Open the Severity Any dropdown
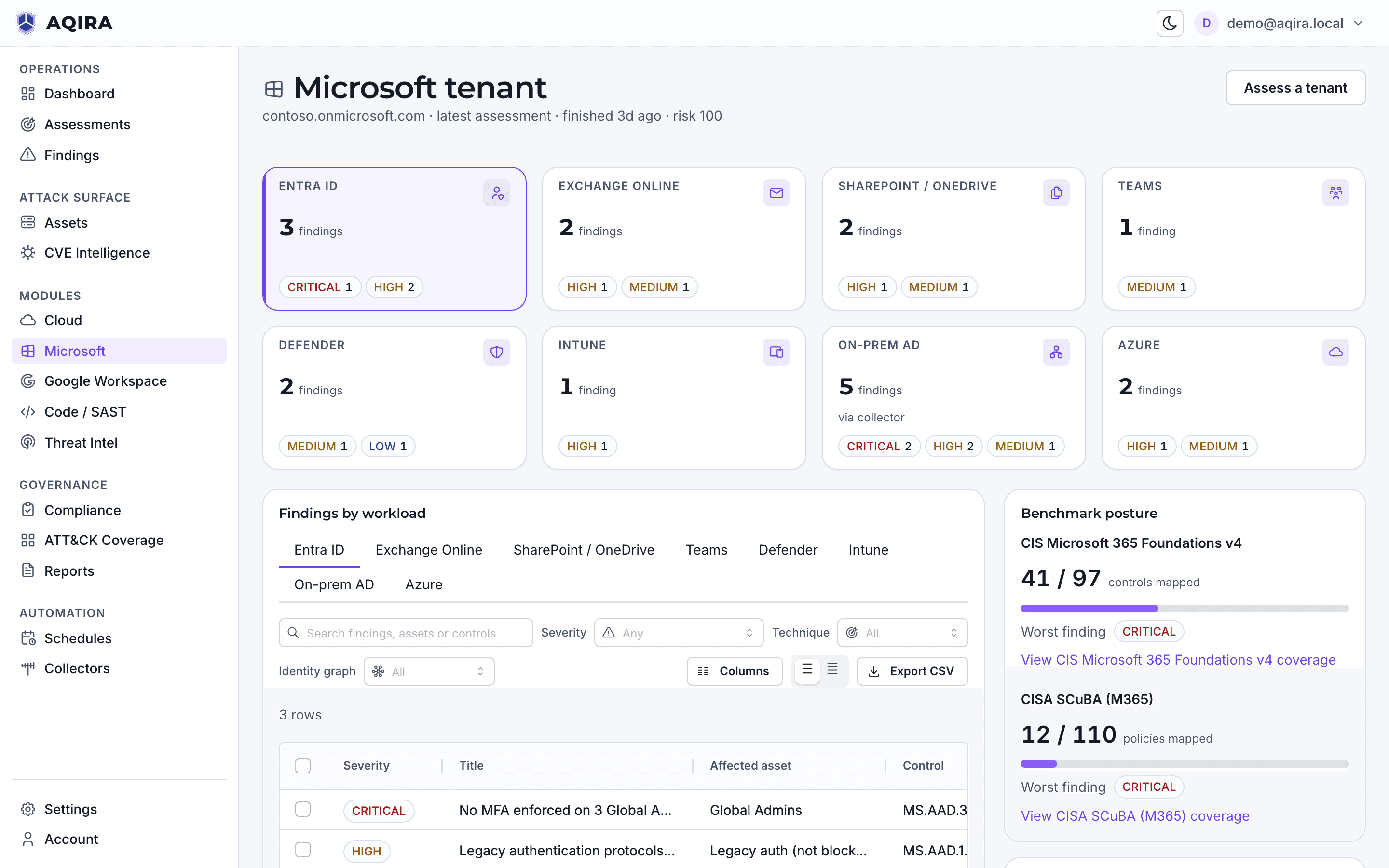 (679, 633)
